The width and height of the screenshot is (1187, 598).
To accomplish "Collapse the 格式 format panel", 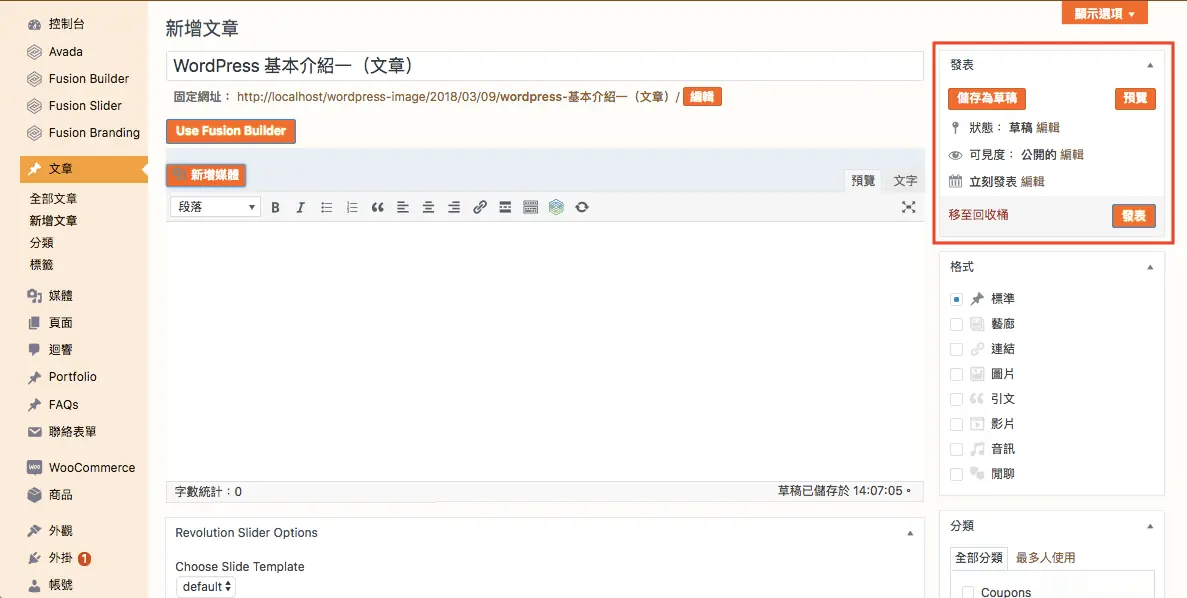I will click(1150, 267).
